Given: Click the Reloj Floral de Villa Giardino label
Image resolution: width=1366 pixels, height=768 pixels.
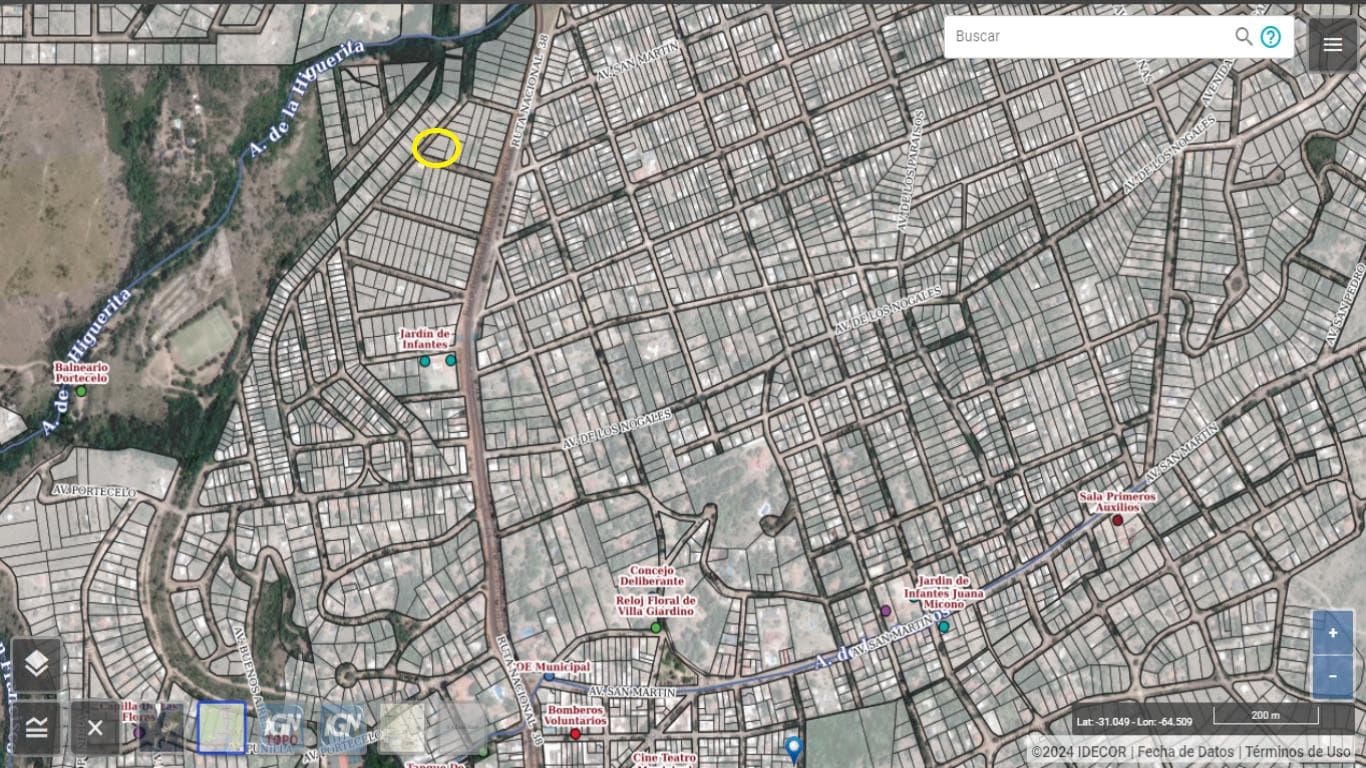Looking at the screenshot, I should pyautogui.click(x=656, y=606).
